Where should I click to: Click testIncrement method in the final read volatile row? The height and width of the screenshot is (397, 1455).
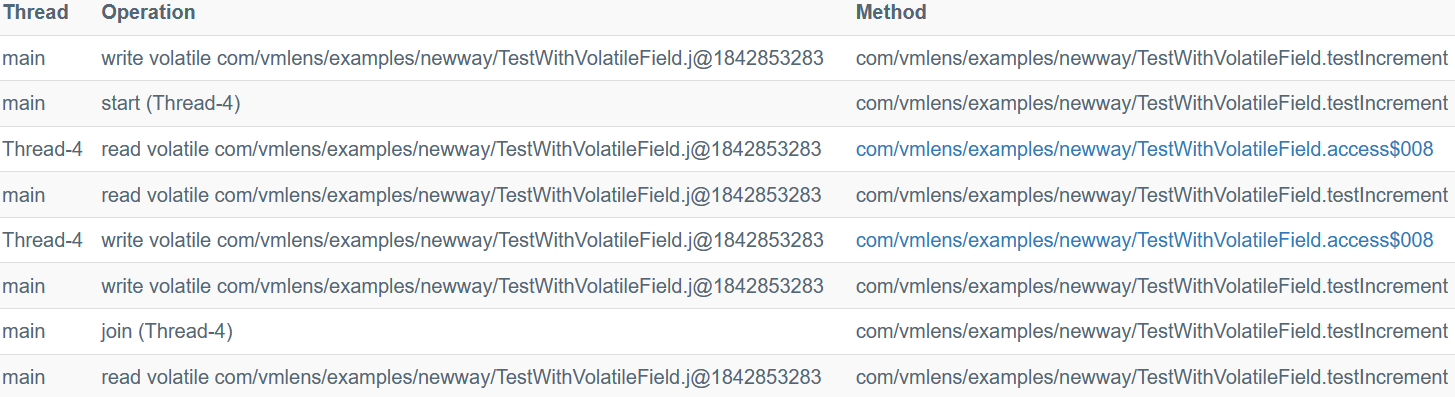(x=1152, y=377)
